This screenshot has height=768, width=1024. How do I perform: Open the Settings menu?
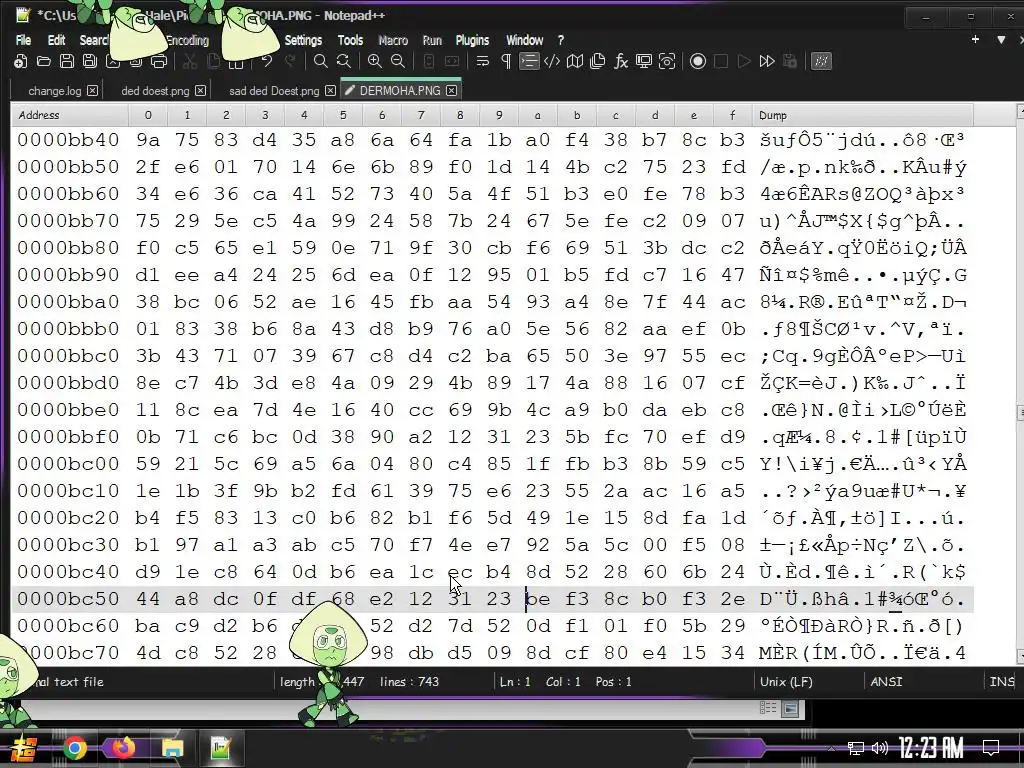(303, 40)
